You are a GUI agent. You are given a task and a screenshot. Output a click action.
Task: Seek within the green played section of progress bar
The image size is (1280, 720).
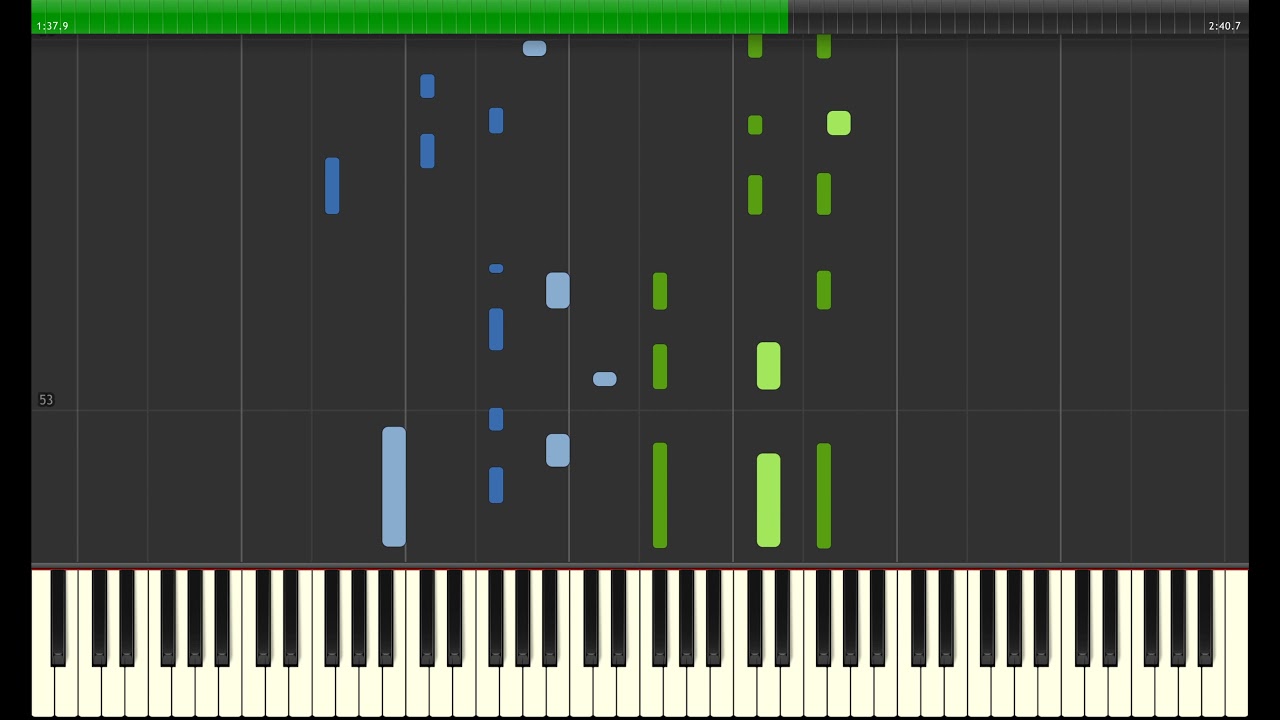[x=410, y=16]
